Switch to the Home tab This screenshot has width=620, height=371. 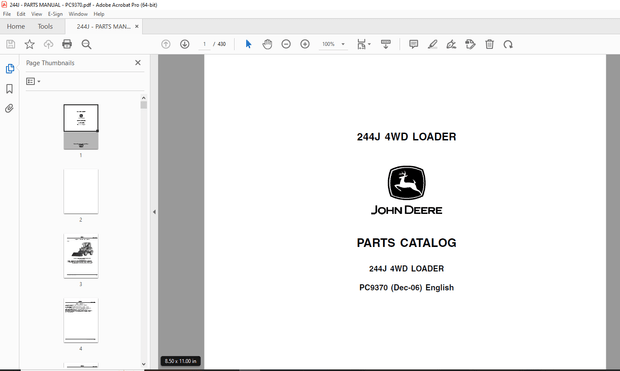(x=16, y=26)
